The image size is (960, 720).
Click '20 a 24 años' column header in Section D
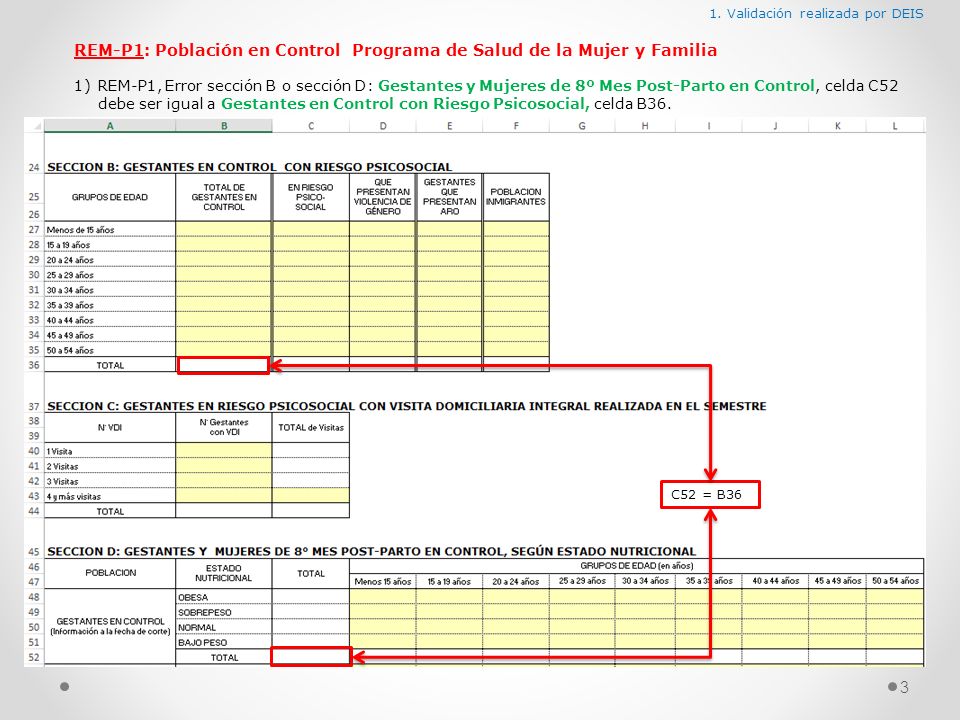pos(516,581)
